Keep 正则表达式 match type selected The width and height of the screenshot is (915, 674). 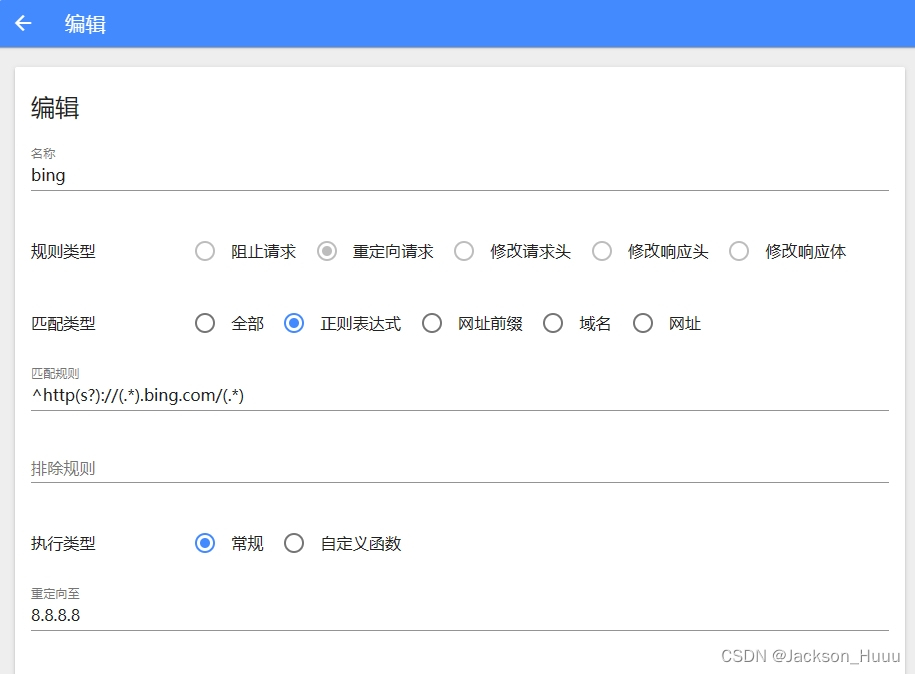coord(294,323)
